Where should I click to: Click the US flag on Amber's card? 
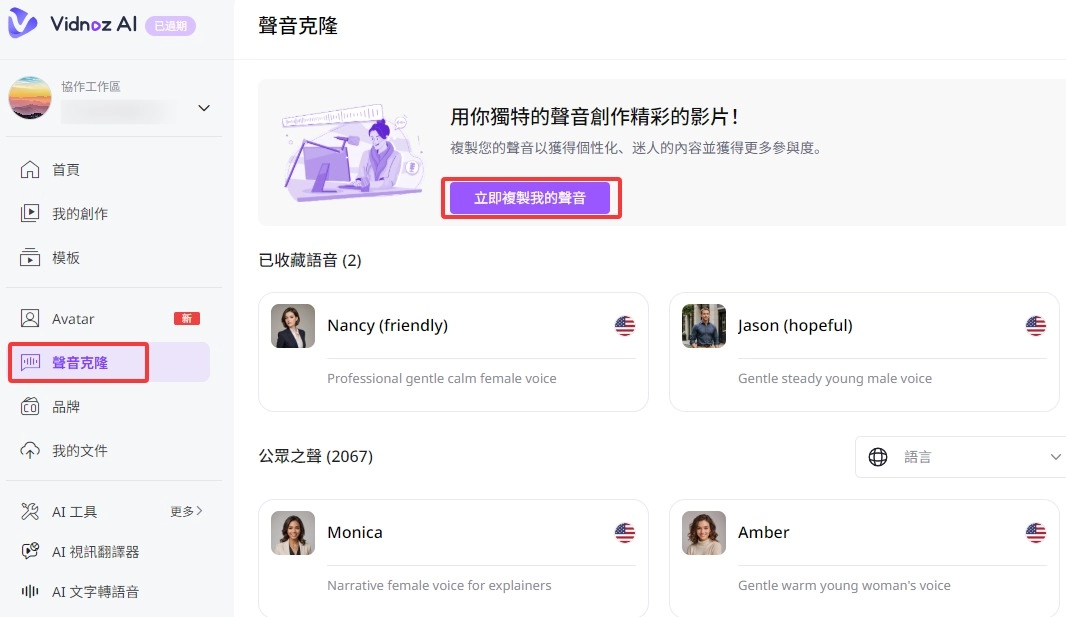[x=1036, y=533]
